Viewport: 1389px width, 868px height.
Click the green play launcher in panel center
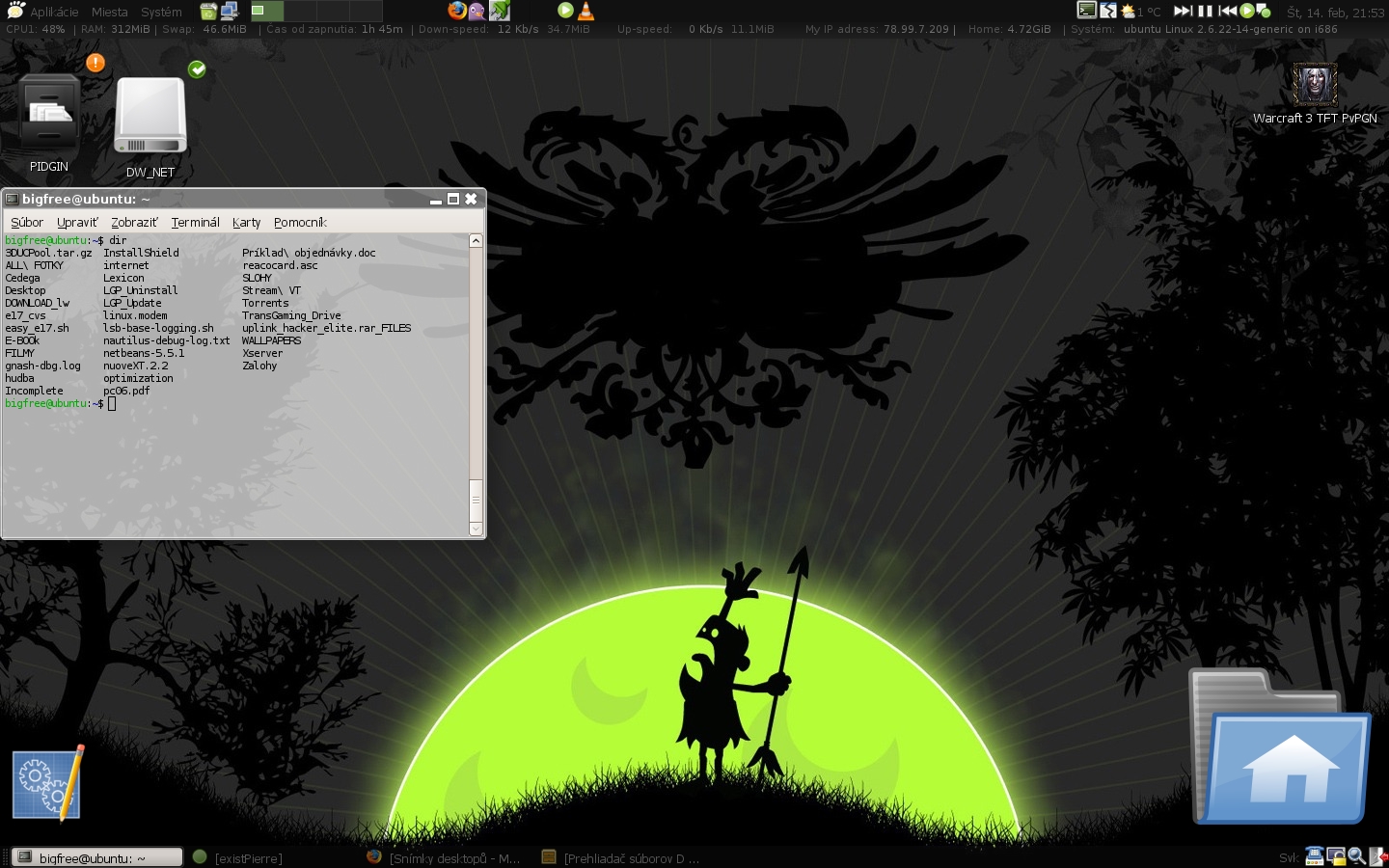coord(565,11)
